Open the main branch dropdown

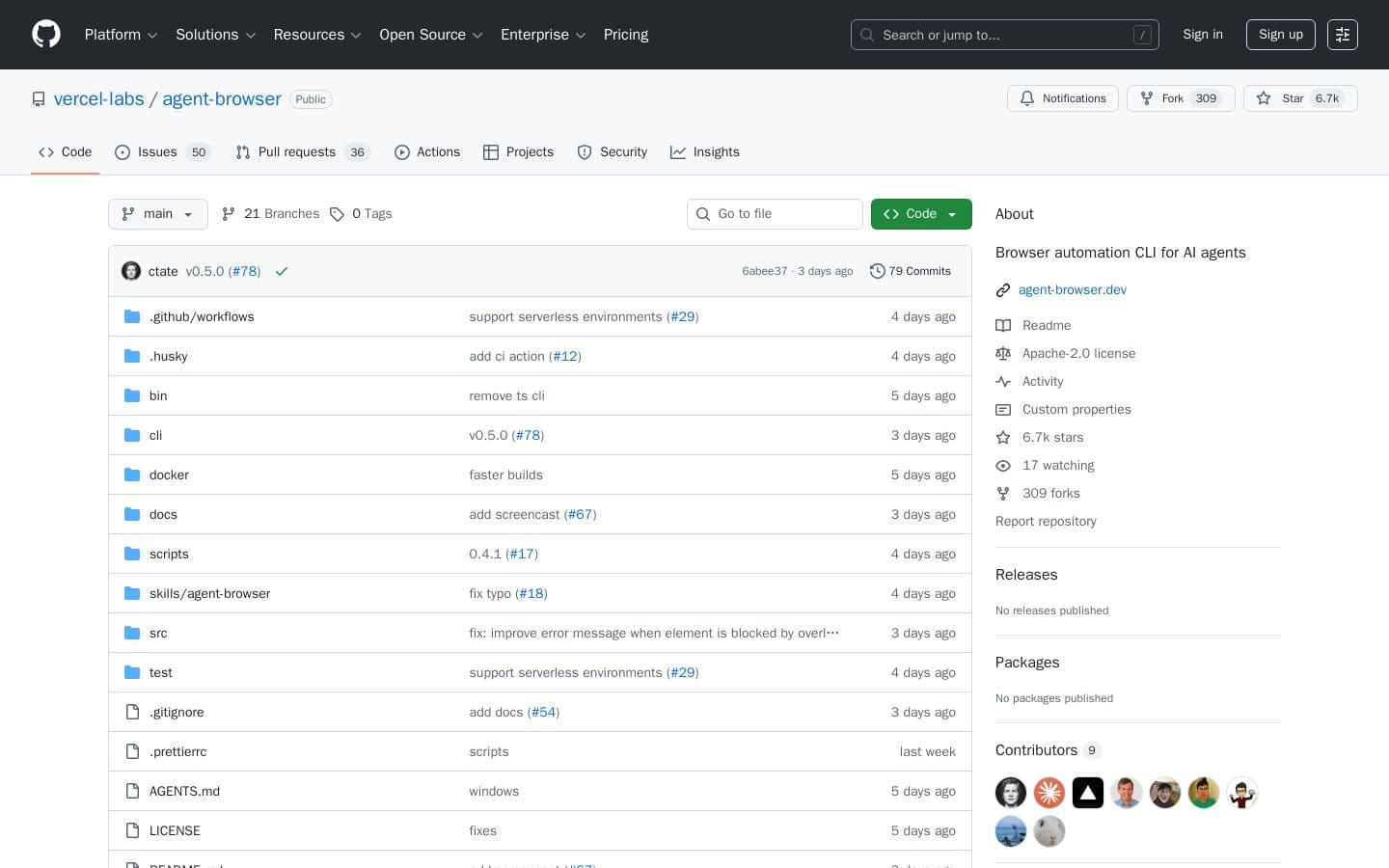(157, 214)
